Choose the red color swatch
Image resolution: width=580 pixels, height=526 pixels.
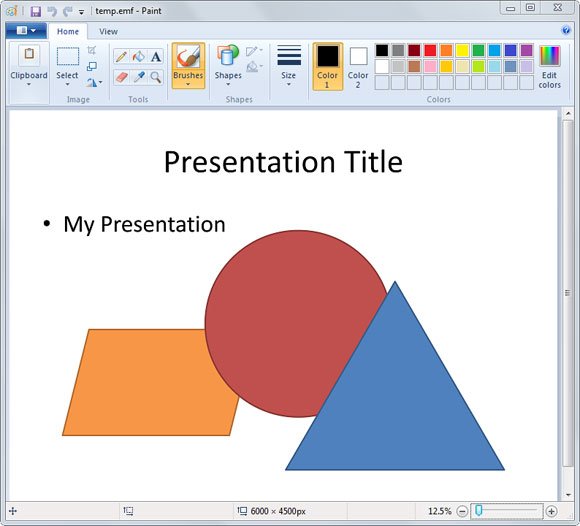point(430,50)
